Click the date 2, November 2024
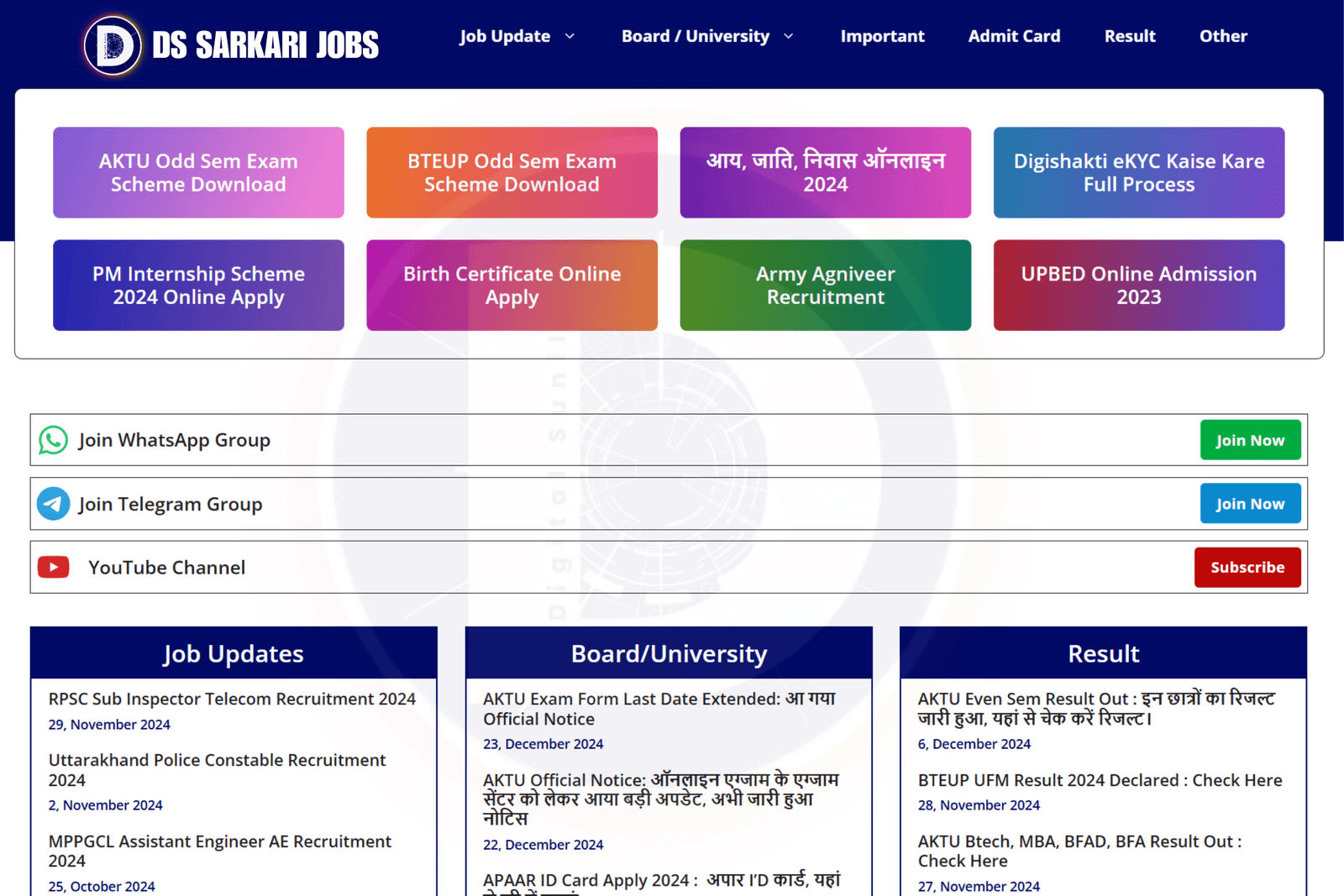The width and height of the screenshot is (1344, 896). (x=105, y=805)
